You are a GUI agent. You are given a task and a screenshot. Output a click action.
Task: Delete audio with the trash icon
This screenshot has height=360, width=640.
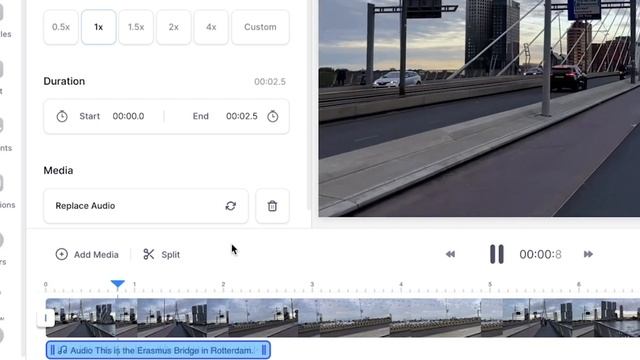[272, 206]
